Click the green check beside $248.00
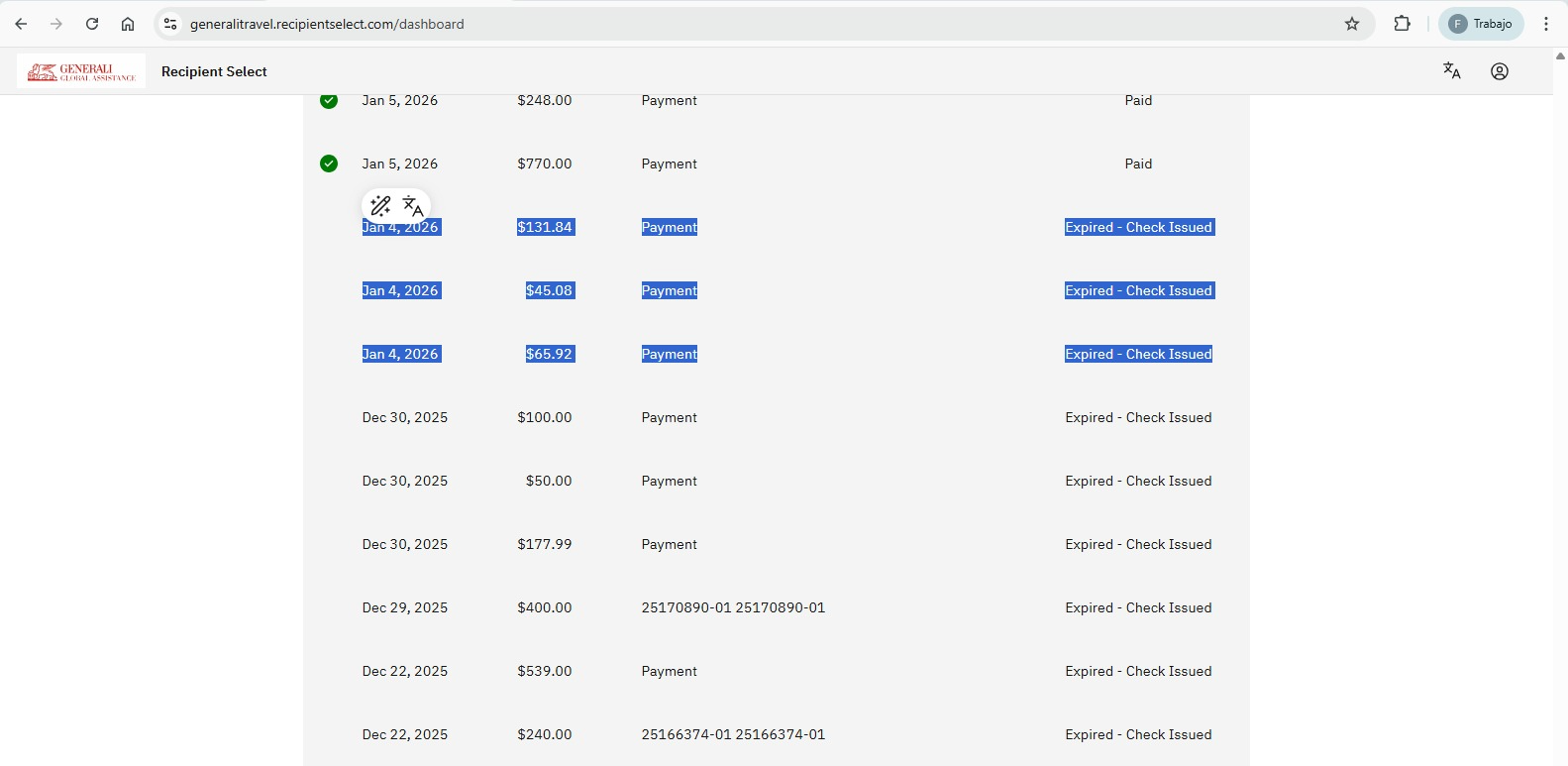This screenshot has height=766, width=1568. coord(329,100)
